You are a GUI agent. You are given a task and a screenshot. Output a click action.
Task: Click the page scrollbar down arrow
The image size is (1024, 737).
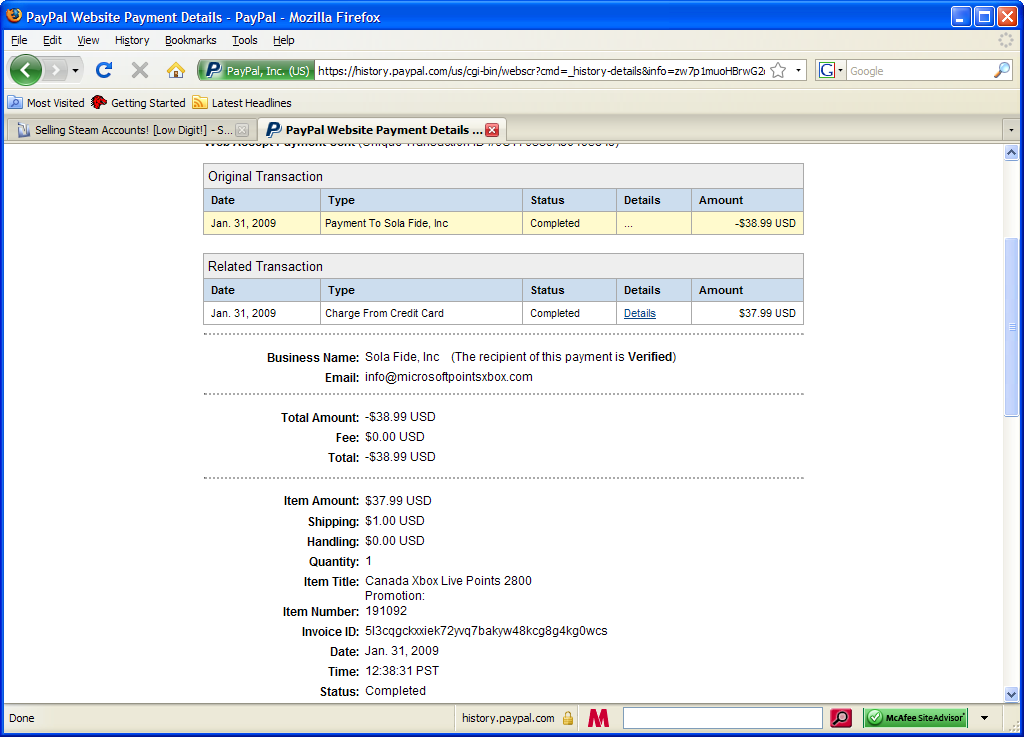pos(1011,695)
